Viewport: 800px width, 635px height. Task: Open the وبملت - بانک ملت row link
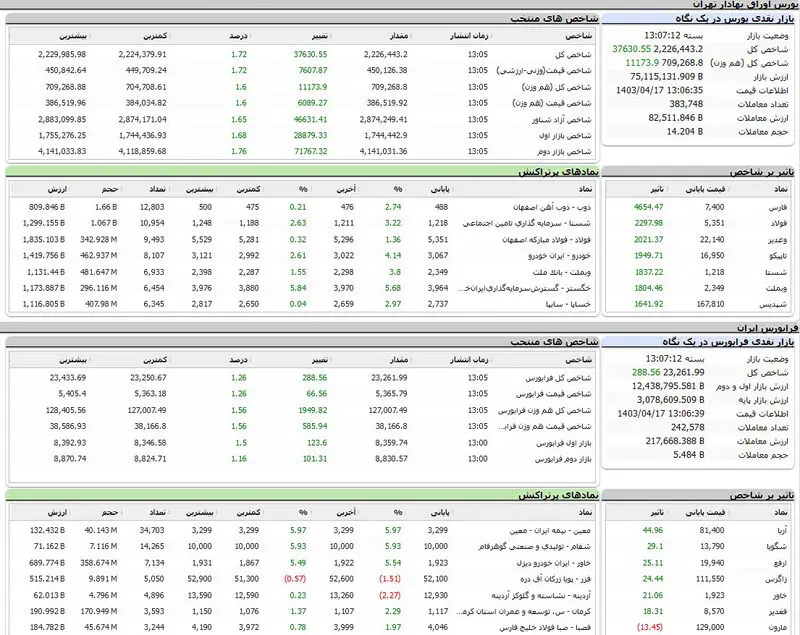(561, 272)
